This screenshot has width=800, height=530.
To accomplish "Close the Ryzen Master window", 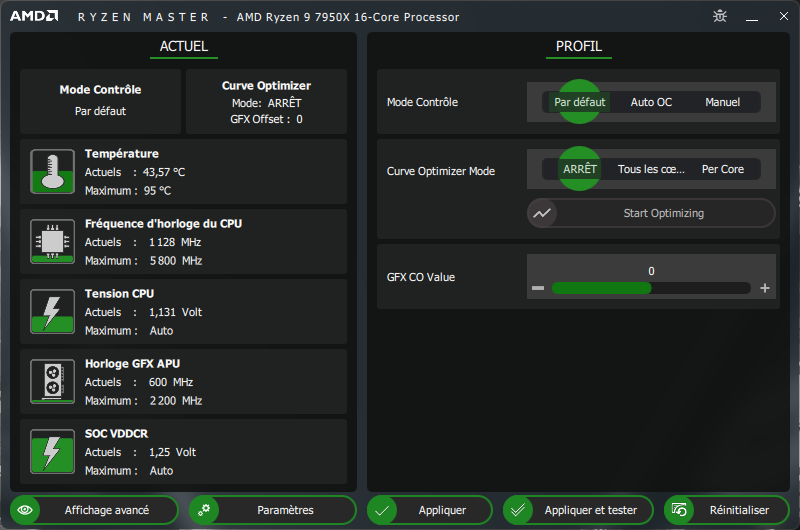I will (x=784, y=16).
